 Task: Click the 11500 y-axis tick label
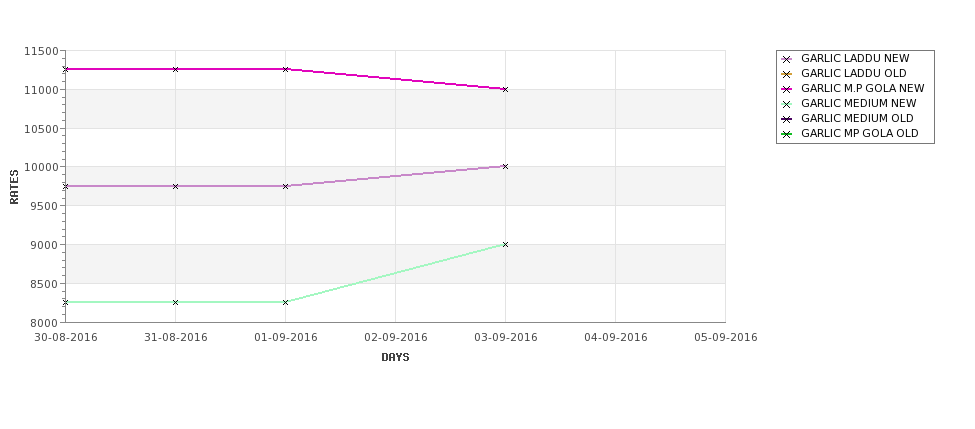coord(41,51)
